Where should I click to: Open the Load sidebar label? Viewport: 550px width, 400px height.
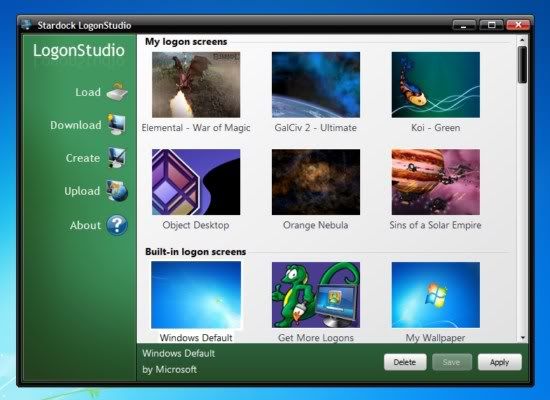[x=88, y=92]
